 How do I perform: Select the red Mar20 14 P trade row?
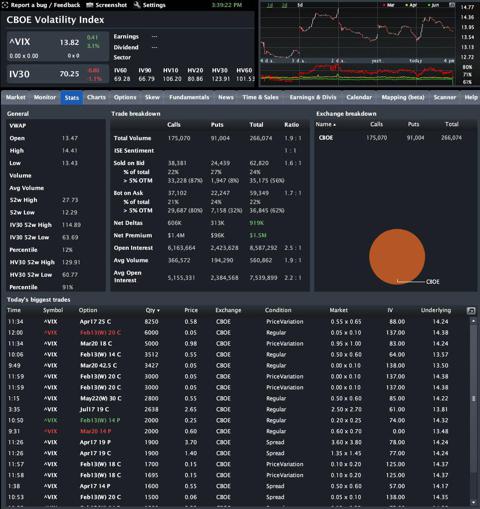coord(238,432)
